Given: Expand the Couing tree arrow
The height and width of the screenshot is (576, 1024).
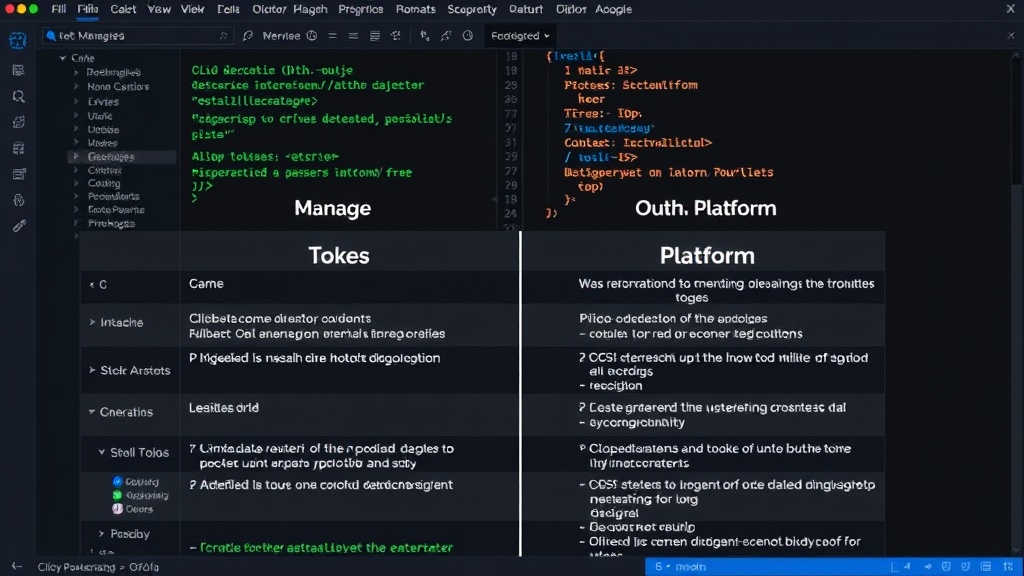Looking at the screenshot, I should click(76, 184).
